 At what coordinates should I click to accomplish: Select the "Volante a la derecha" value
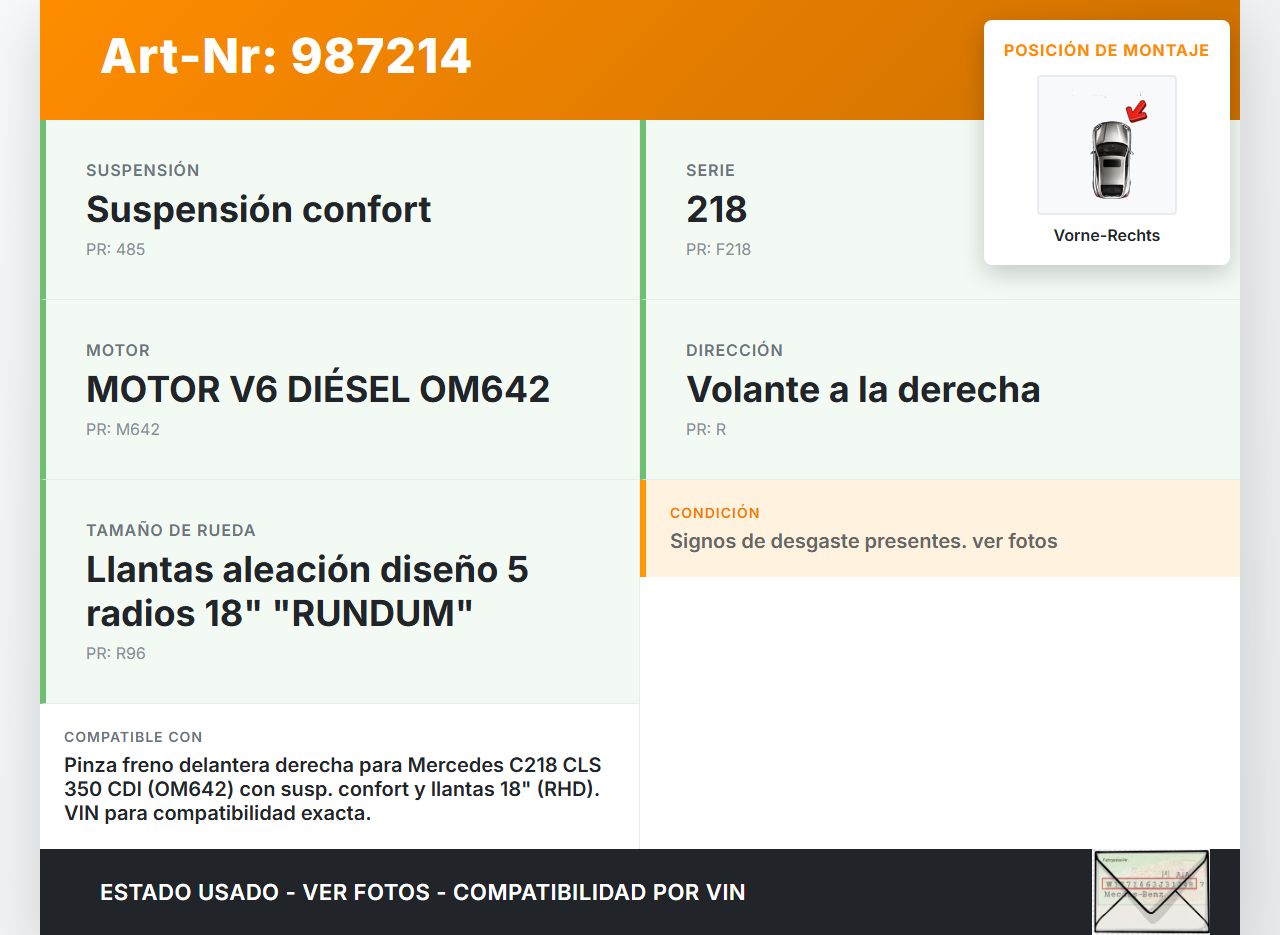863,389
